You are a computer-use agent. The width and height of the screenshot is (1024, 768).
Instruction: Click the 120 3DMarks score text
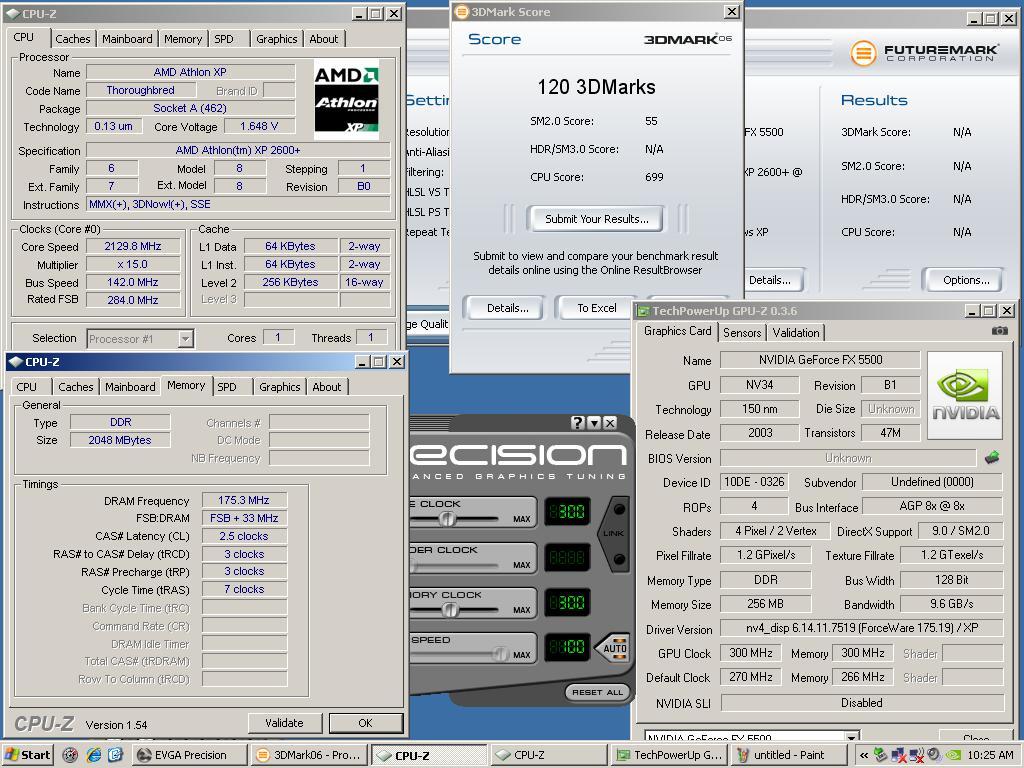596,87
